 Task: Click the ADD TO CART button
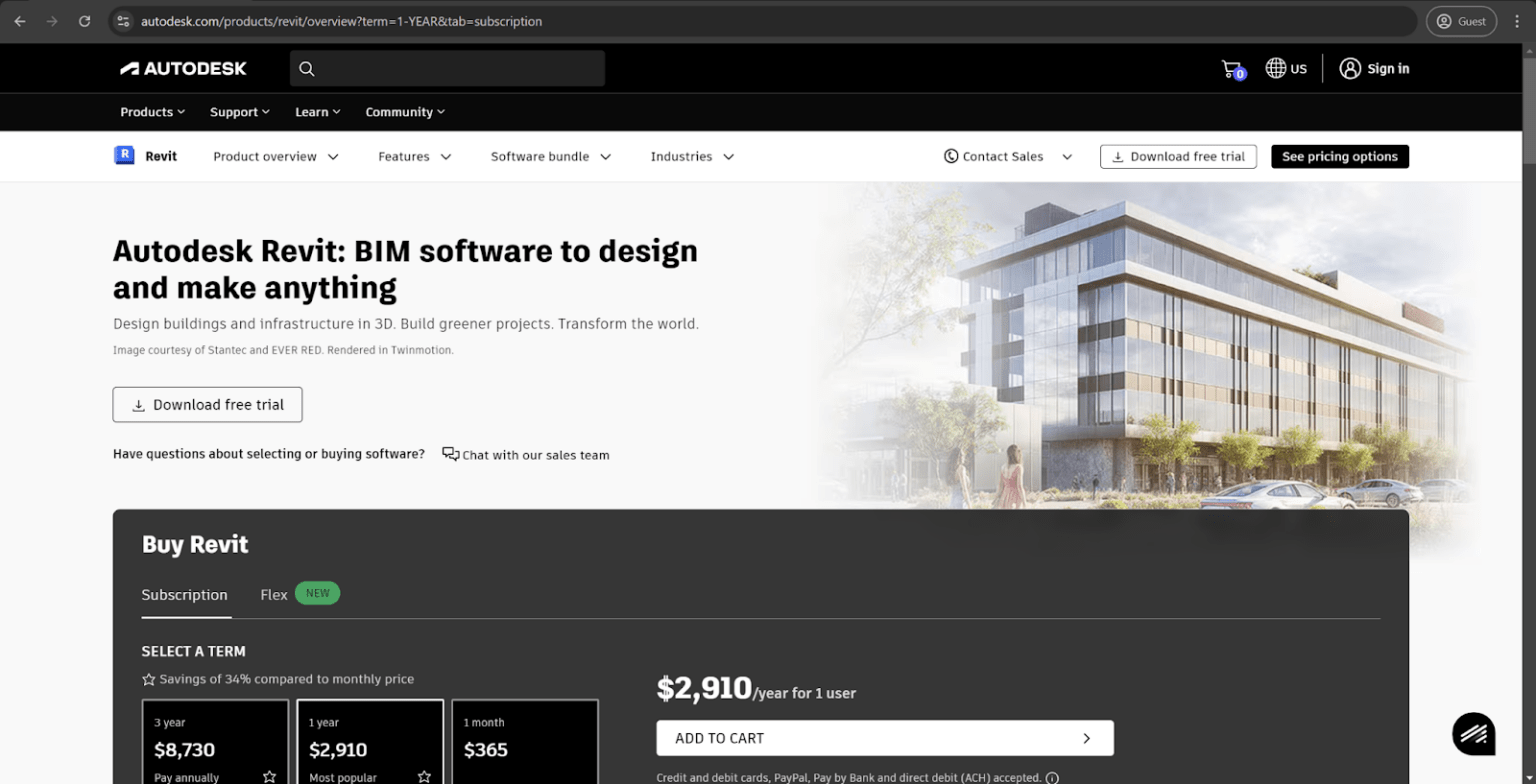885,738
